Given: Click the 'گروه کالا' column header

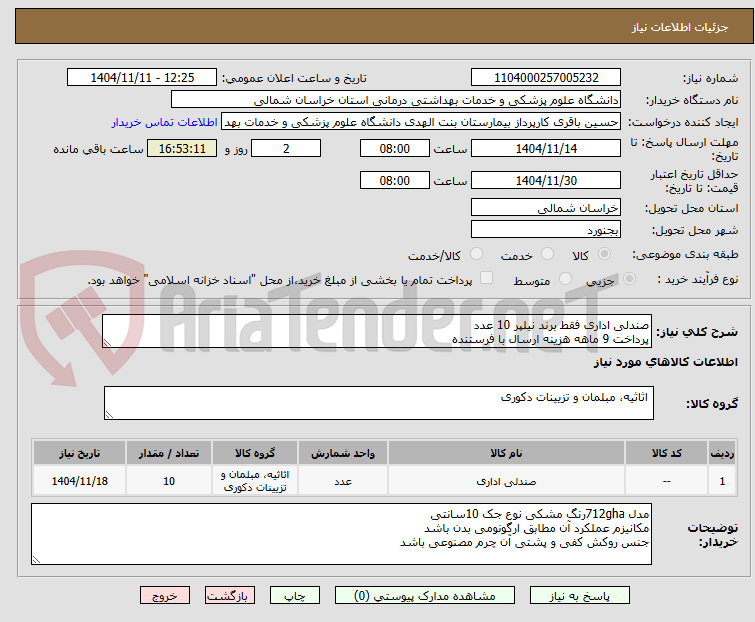Looking at the screenshot, I should point(255,453).
